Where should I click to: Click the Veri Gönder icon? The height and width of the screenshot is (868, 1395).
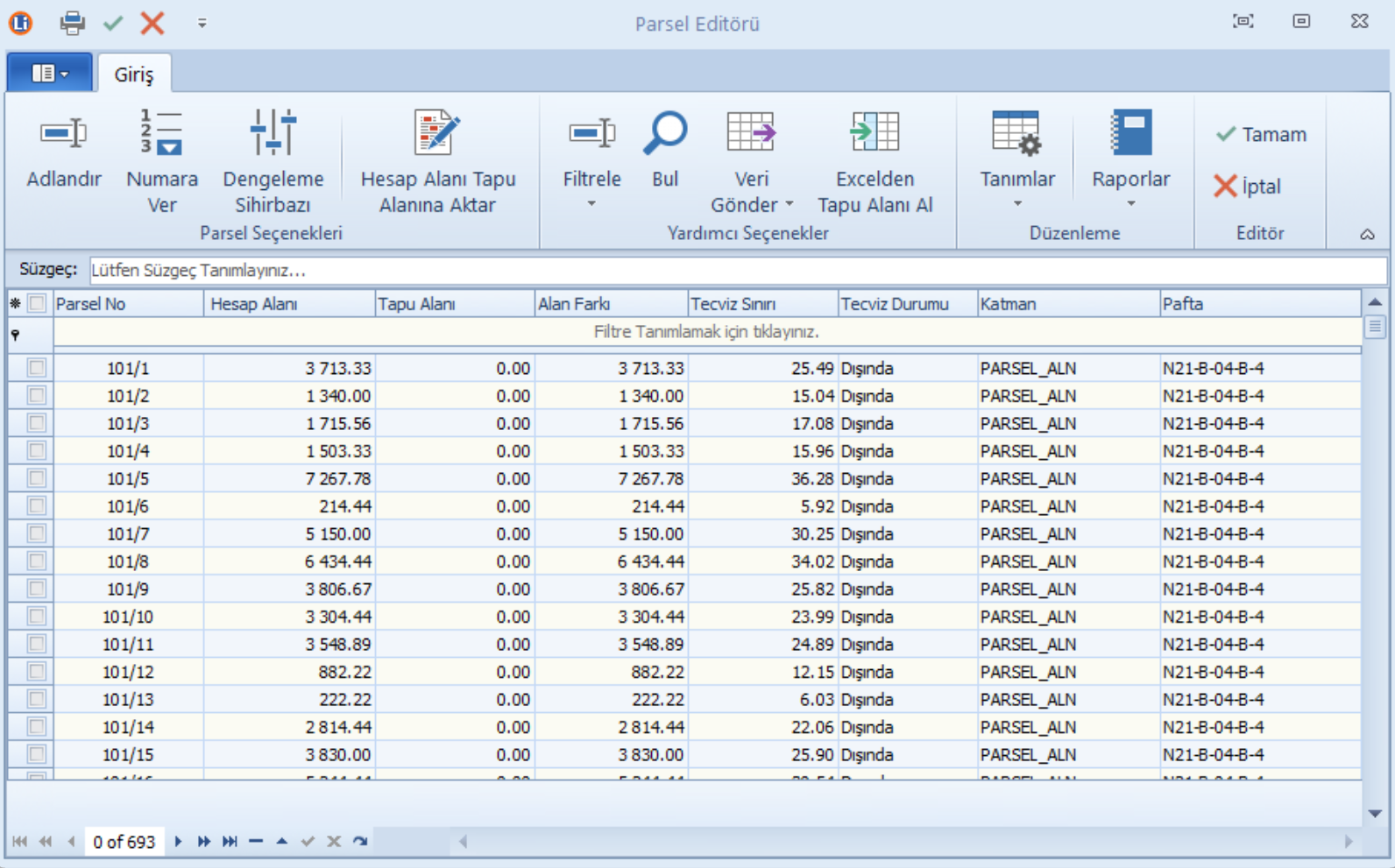[x=751, y=133]
